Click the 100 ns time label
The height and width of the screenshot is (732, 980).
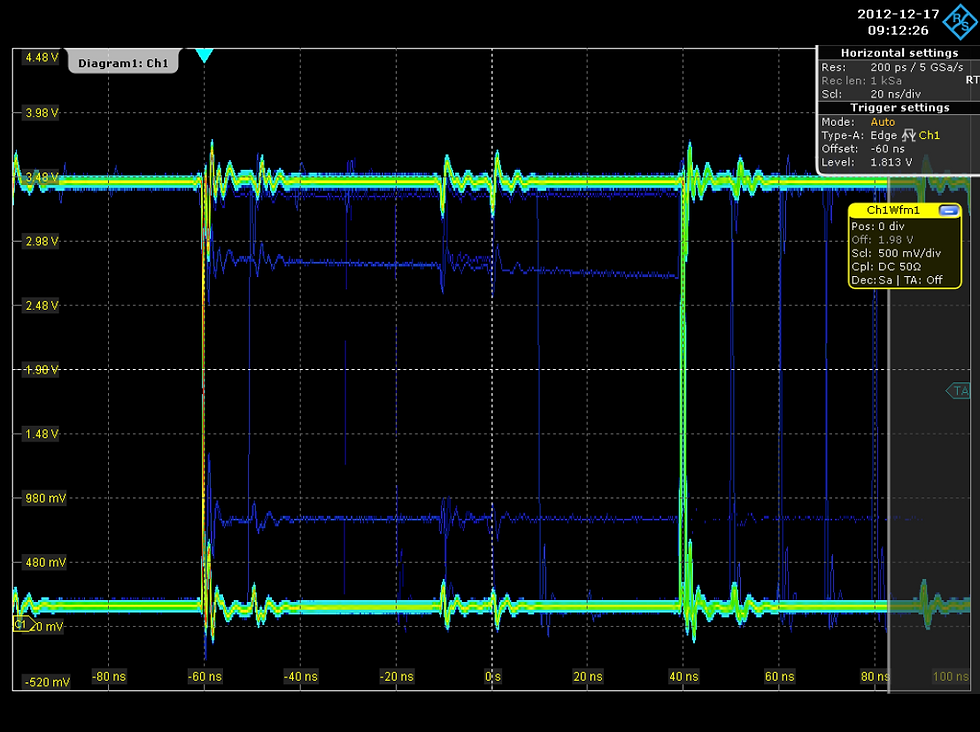coord(951,676)
